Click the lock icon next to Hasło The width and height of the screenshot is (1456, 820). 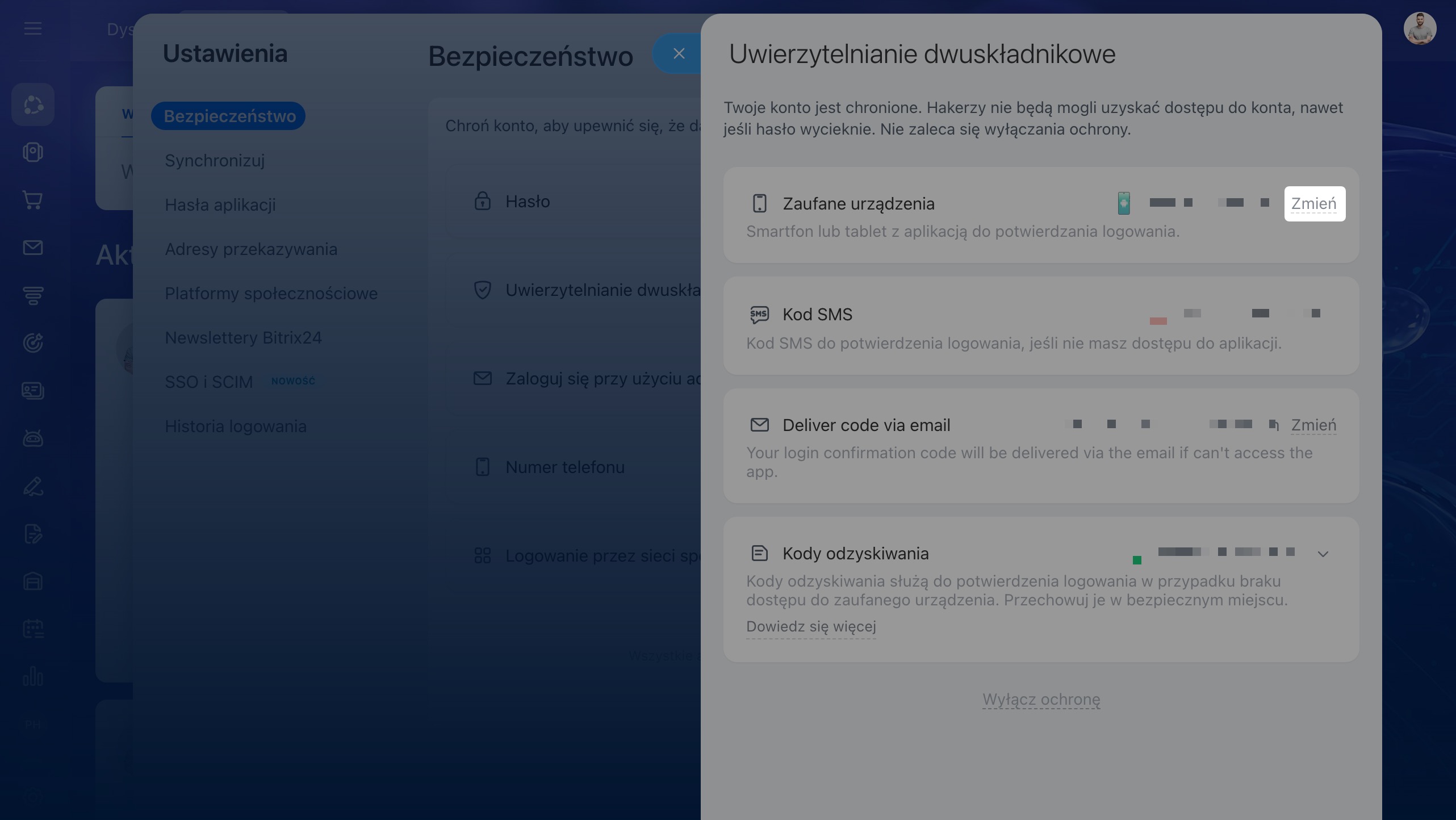pos(482,201)
